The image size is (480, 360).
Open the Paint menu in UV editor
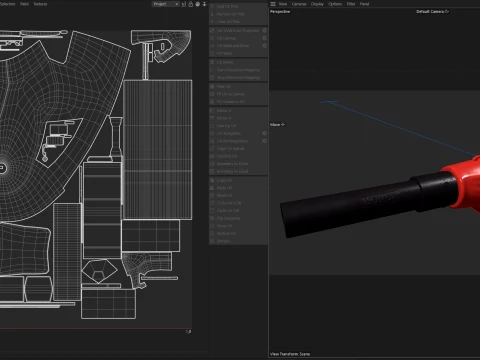pos(24,4)
